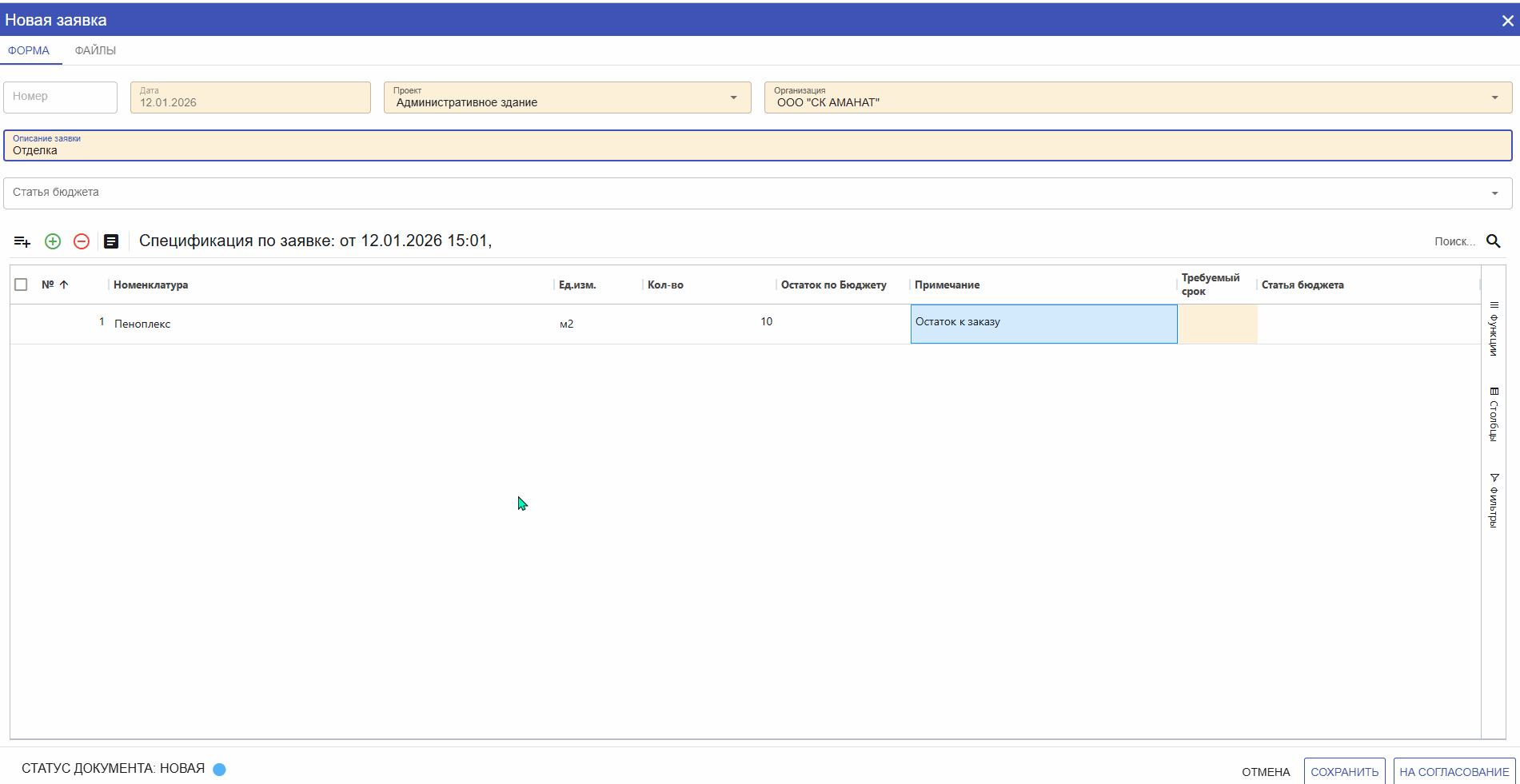The image size is (1520, 784).
Task: Click the search magnifier icon
Action: pyautogui.click(x=1493, y=241)
